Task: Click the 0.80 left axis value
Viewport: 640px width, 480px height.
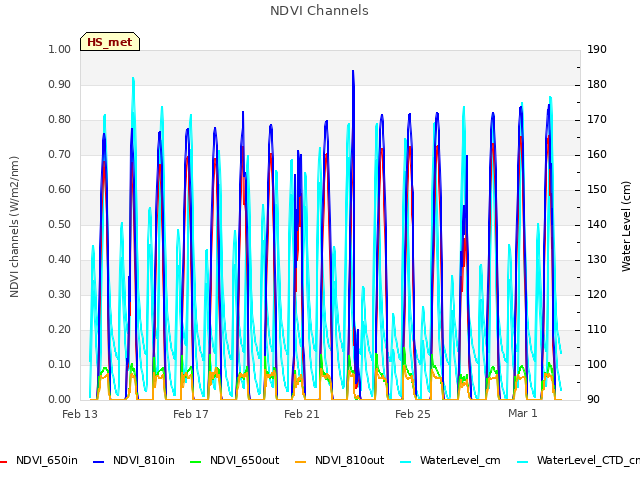Action: pos(60,120)
